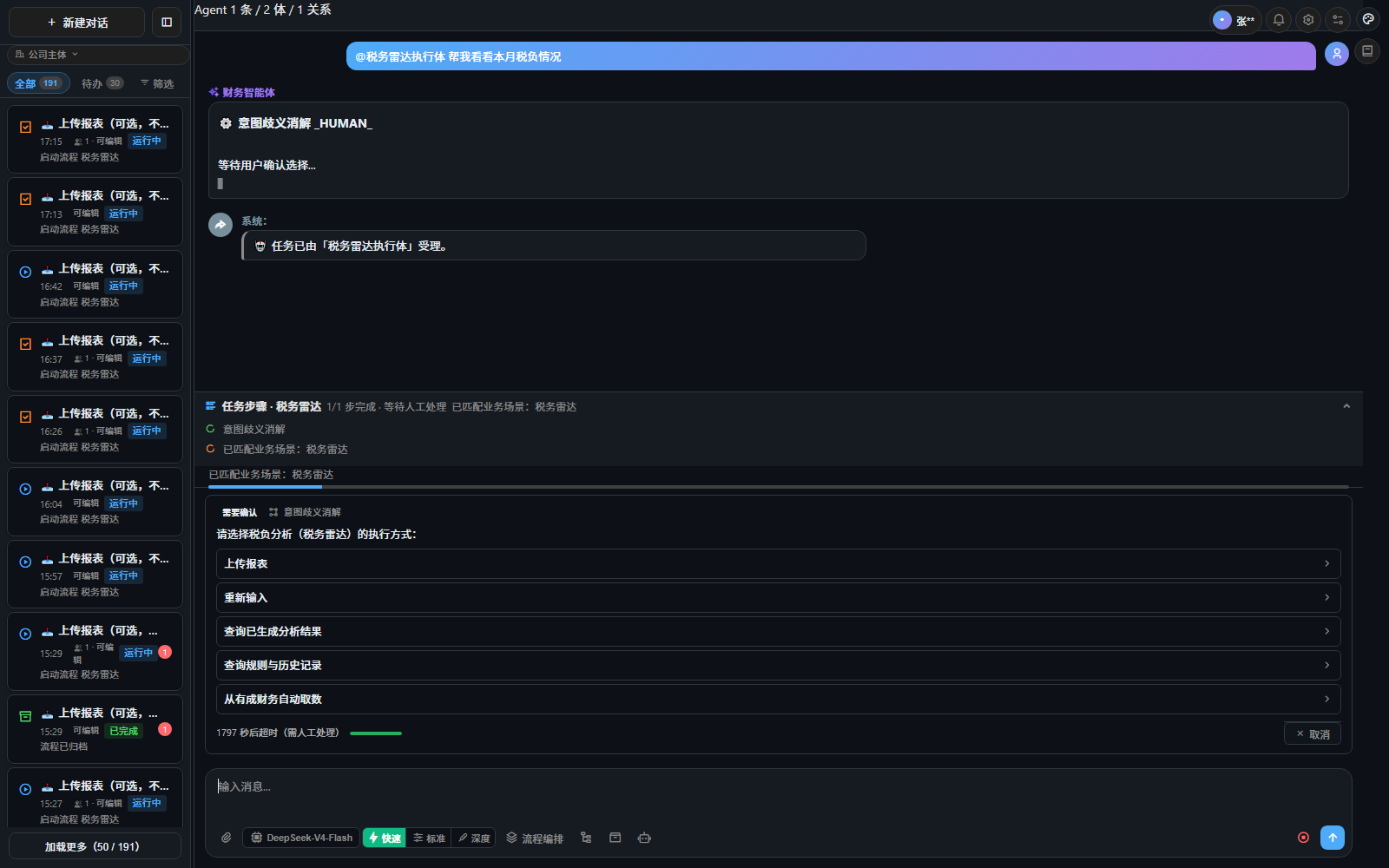Choose the 上传报表 option

tap(778, 564)
